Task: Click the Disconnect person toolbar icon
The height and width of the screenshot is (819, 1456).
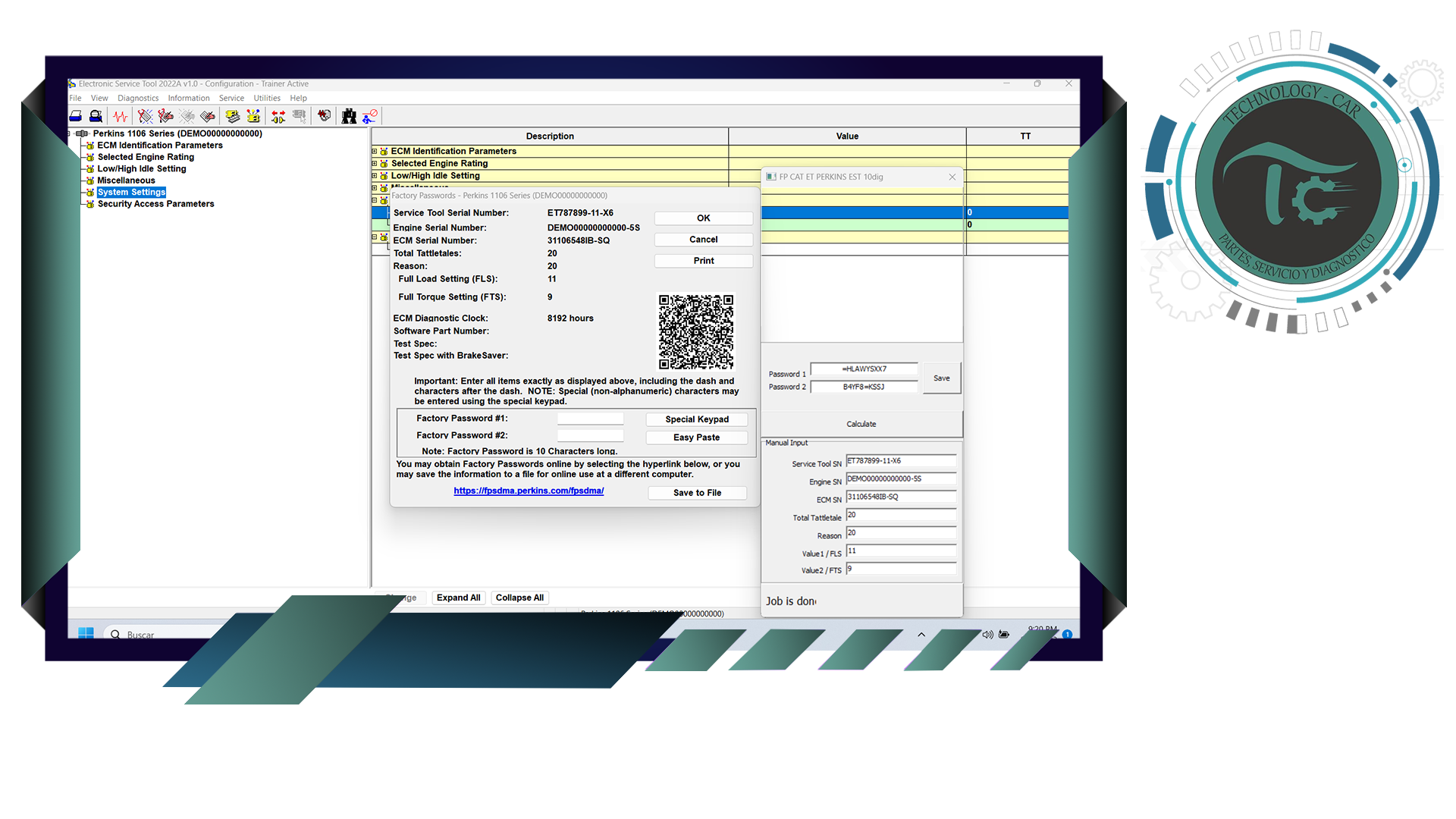Action: click(x=369, y=116)
